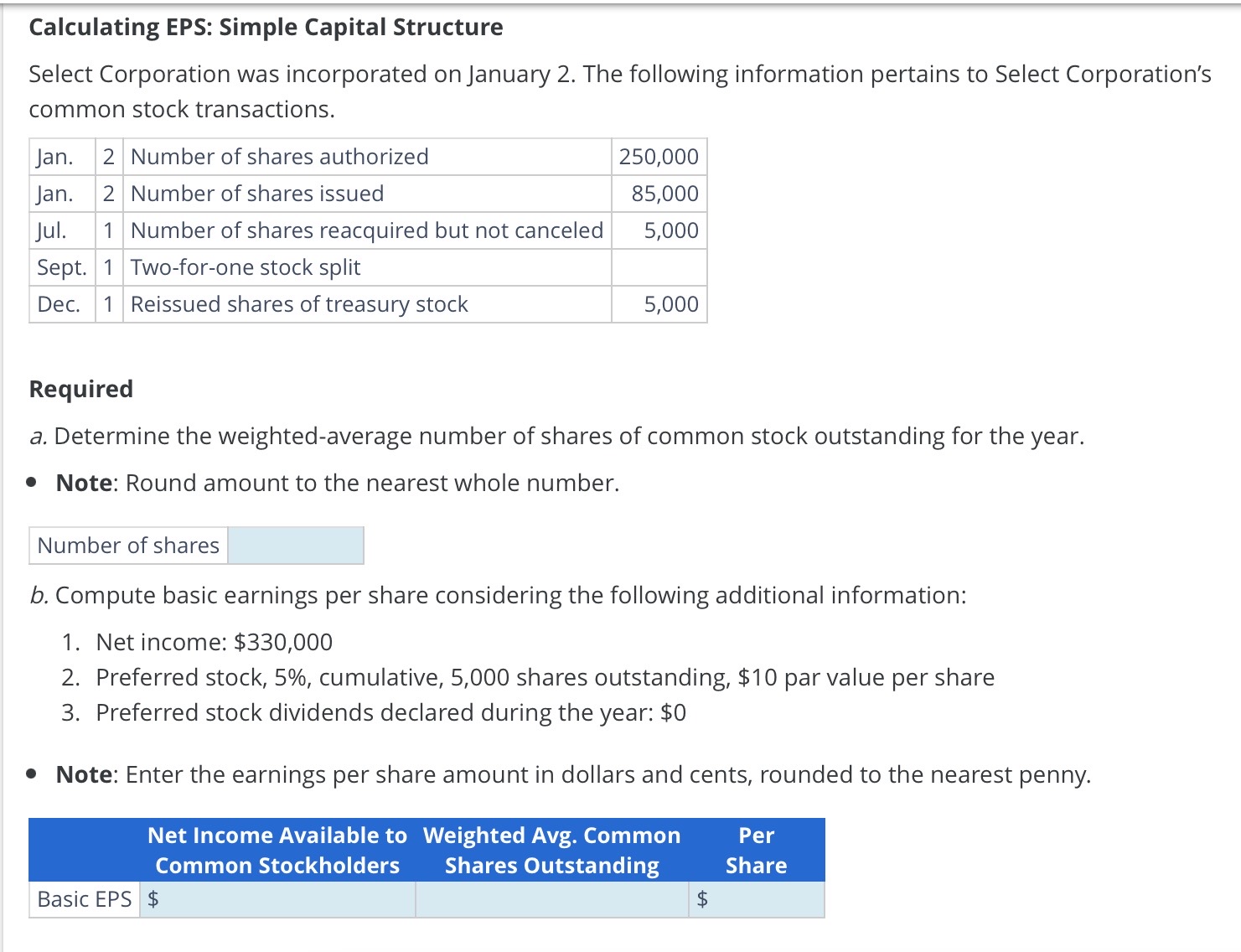Click the Weighted Avg. Common Shares header
The width and height of the screenshot is (1241, 952).
[x=553, y=850]
